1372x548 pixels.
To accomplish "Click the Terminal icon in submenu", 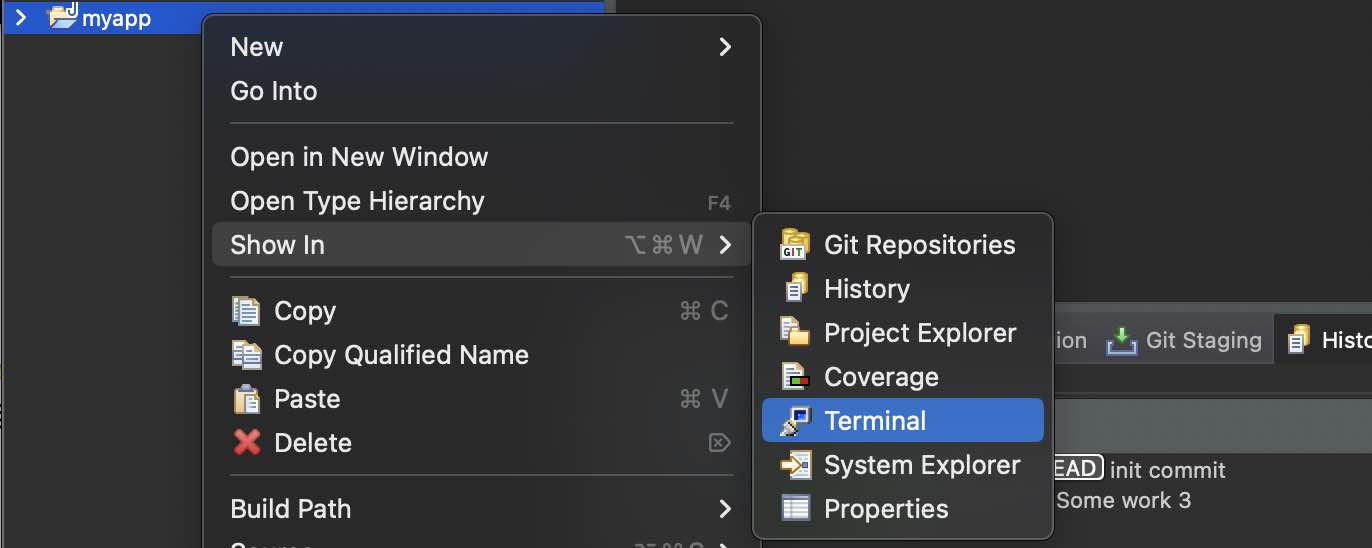I will point(794,421).
